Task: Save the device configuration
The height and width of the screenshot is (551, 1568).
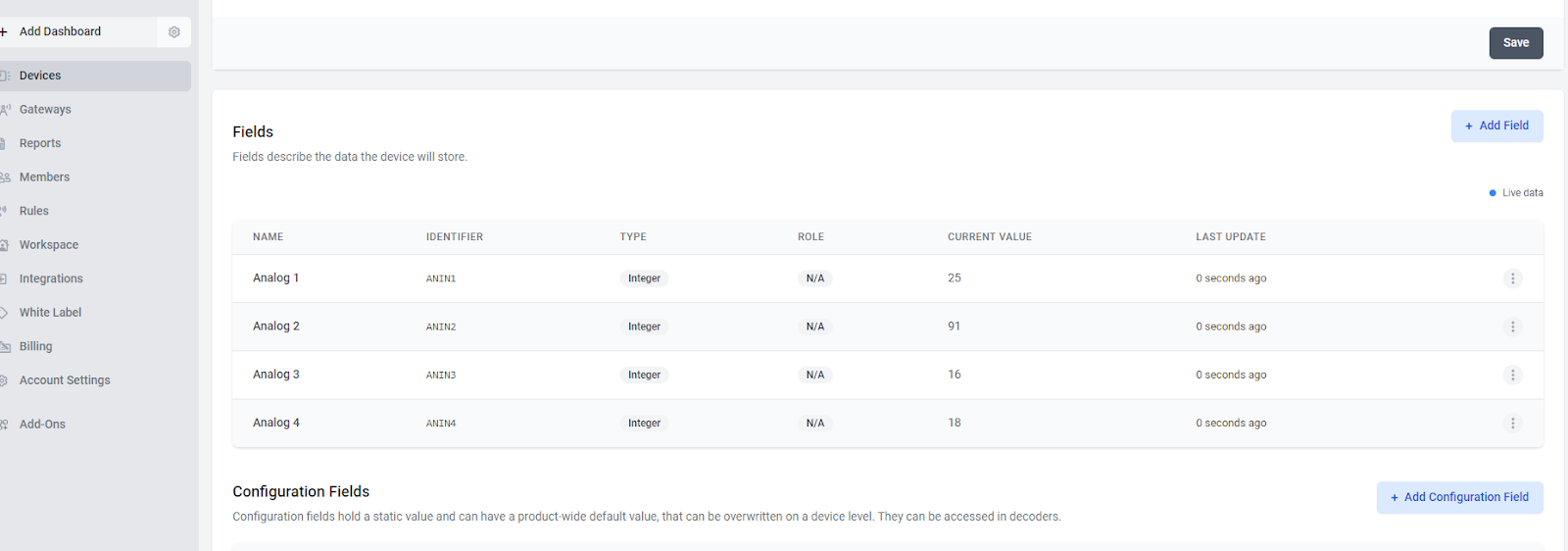Action: 1516,43
